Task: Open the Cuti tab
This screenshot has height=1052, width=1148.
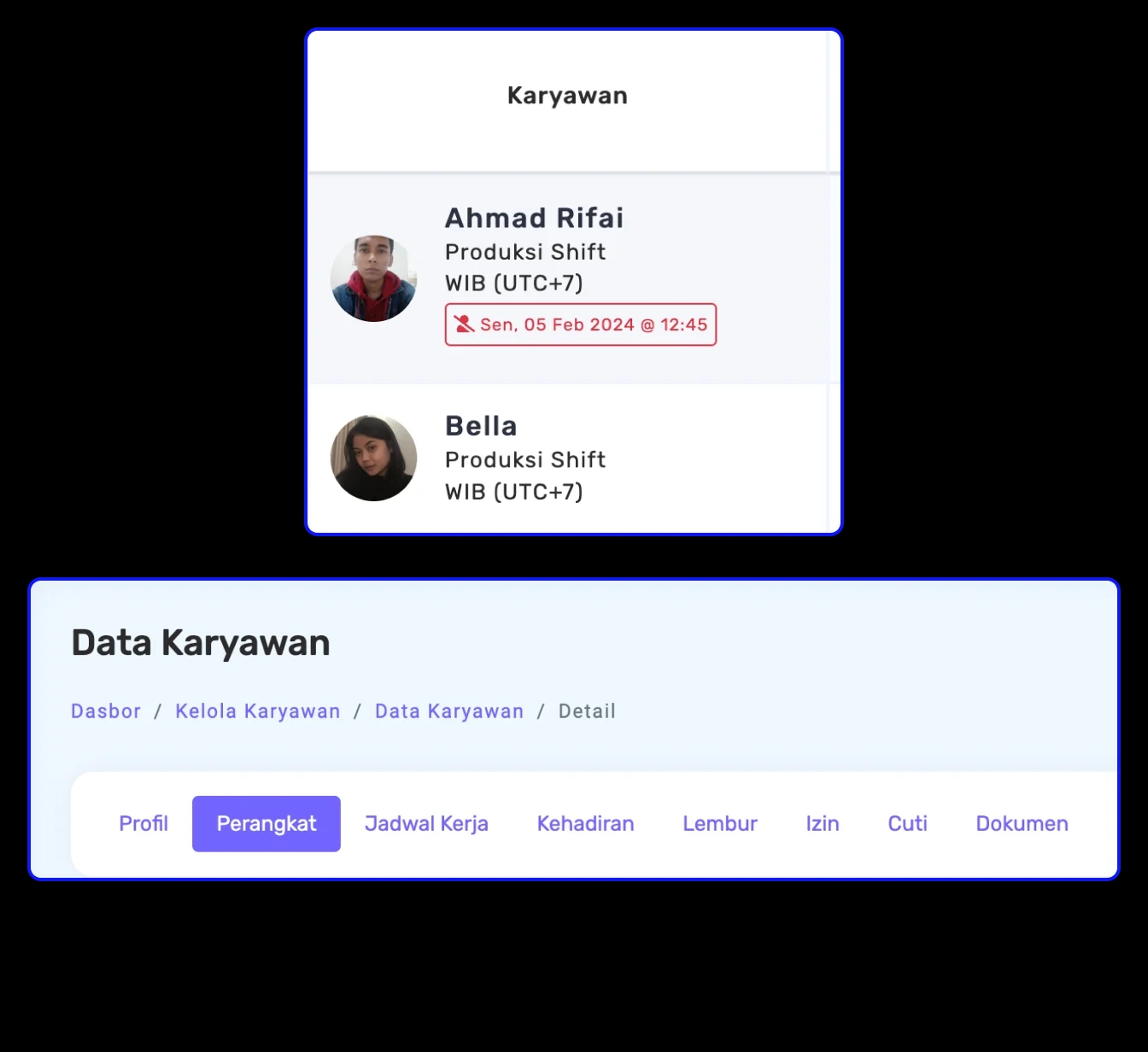Action: (907, 824)
